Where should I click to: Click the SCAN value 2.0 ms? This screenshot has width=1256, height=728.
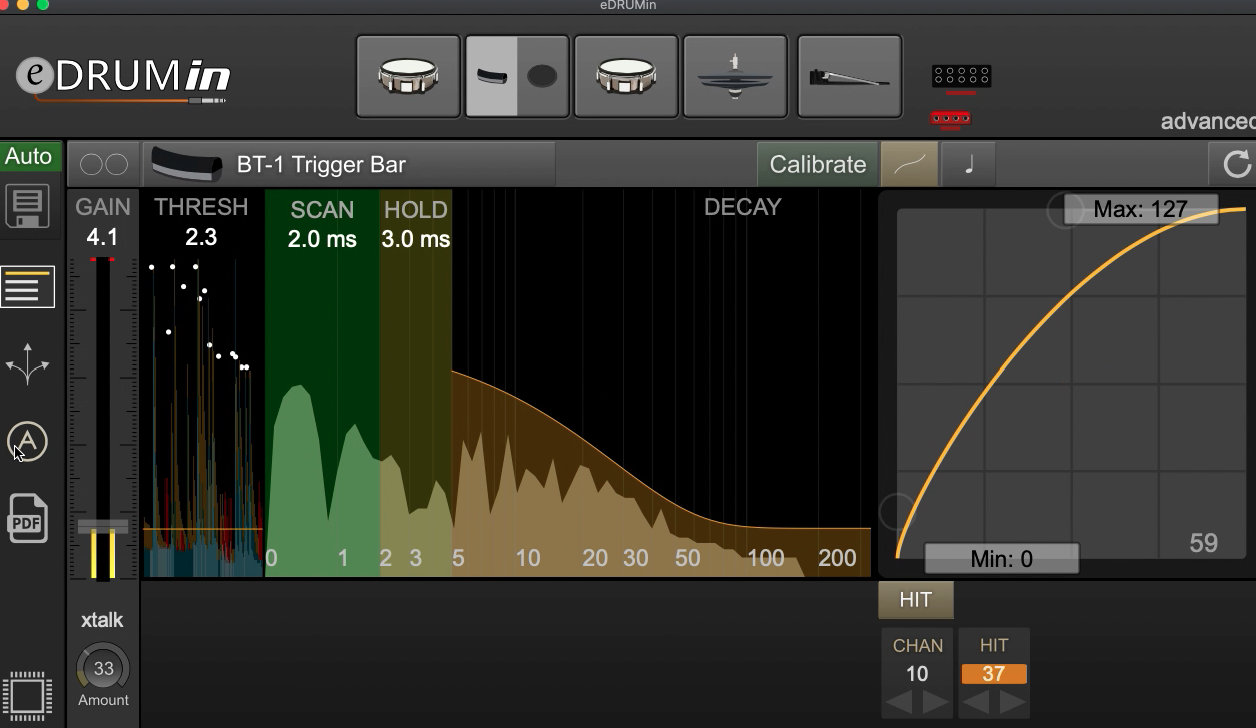coord(322,240)
